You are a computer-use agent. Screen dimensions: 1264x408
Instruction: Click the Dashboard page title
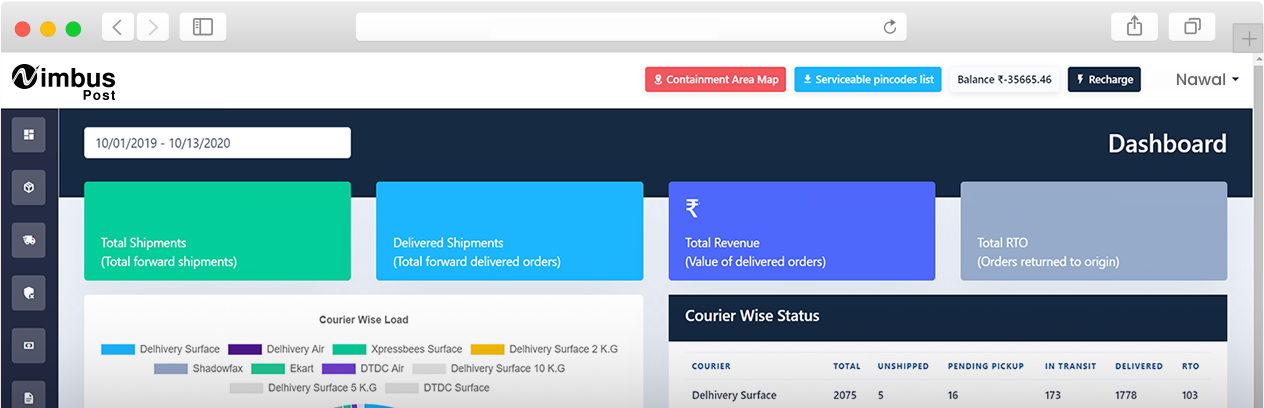[x=1167, y=144]
